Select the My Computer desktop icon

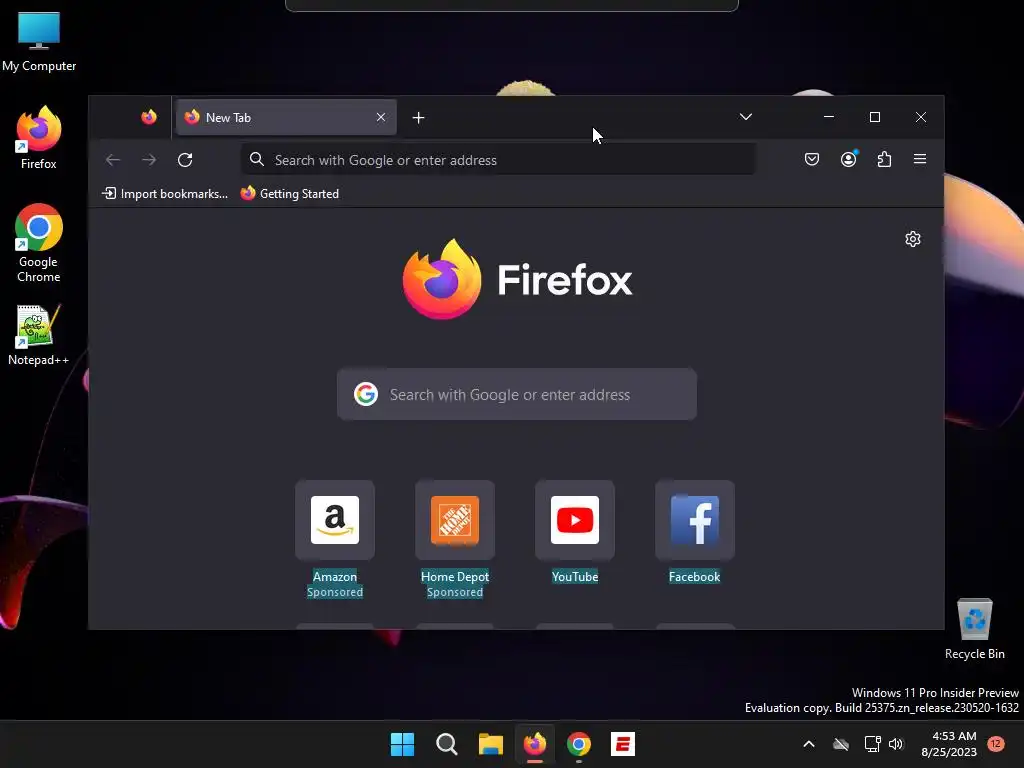(39, 41)
